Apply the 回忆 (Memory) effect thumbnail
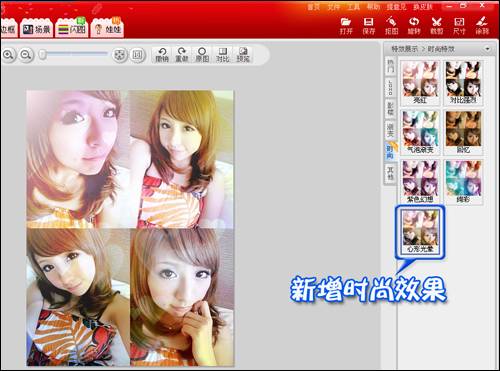The height and width of the screenshot is (371, 500). pyautogui.click(x=463, y=132)
